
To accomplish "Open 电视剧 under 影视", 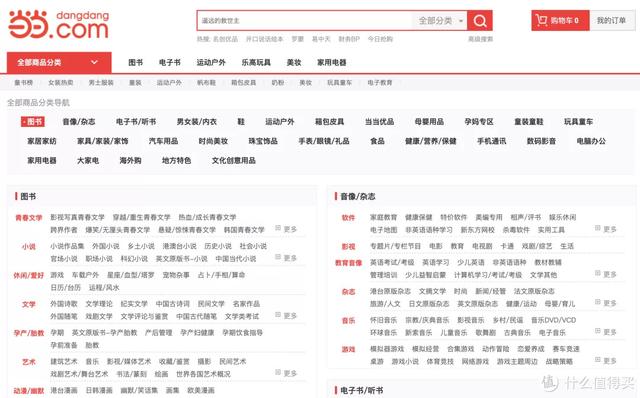I will click(482, 246).
